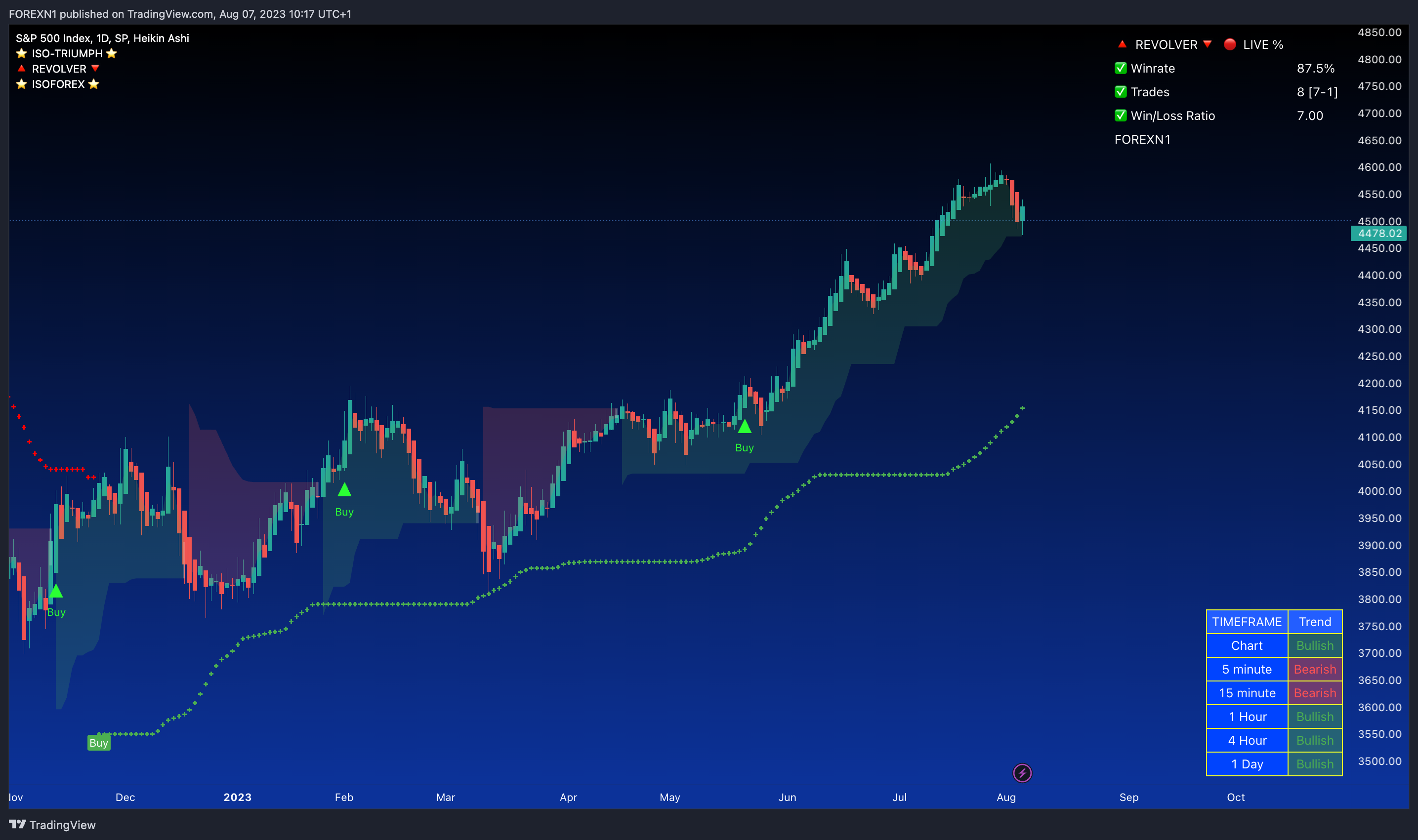
Task: Click the FOREXN1 label in stats panel
Action: (1142, 139)
